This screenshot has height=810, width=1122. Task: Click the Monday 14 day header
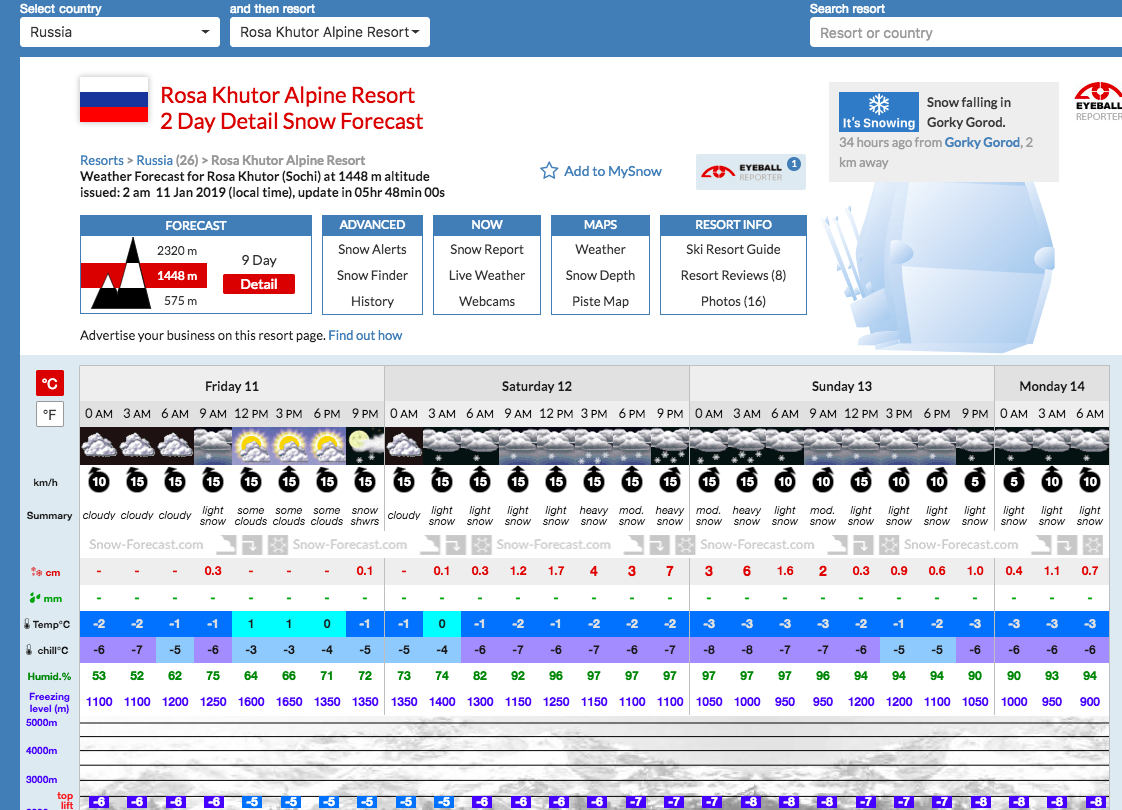click(1052, 386)
